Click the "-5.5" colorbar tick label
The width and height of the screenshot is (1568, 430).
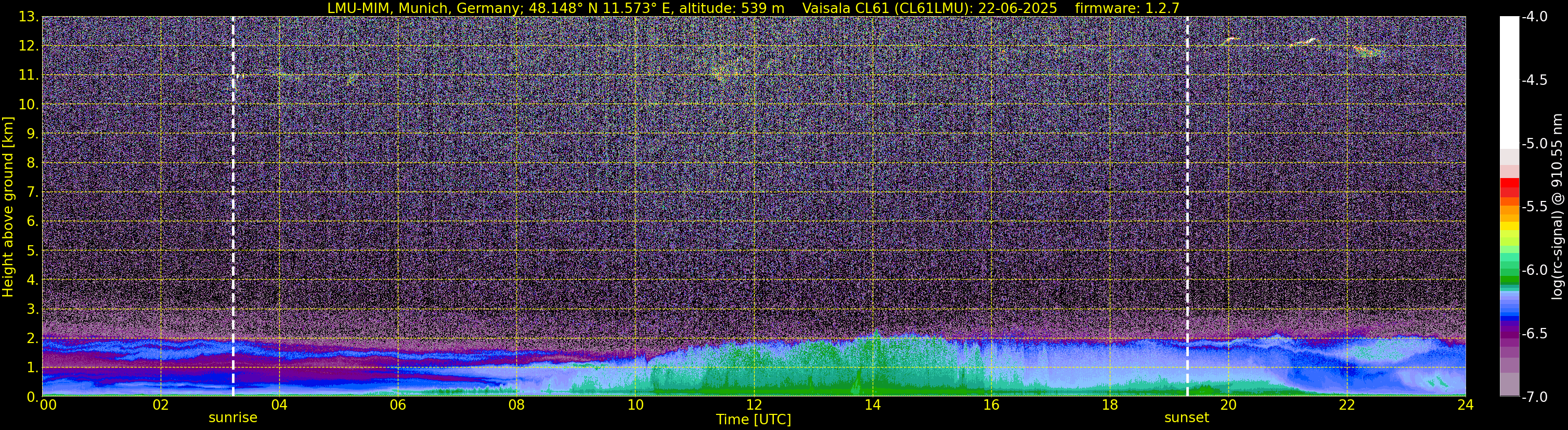point(1534,207)
